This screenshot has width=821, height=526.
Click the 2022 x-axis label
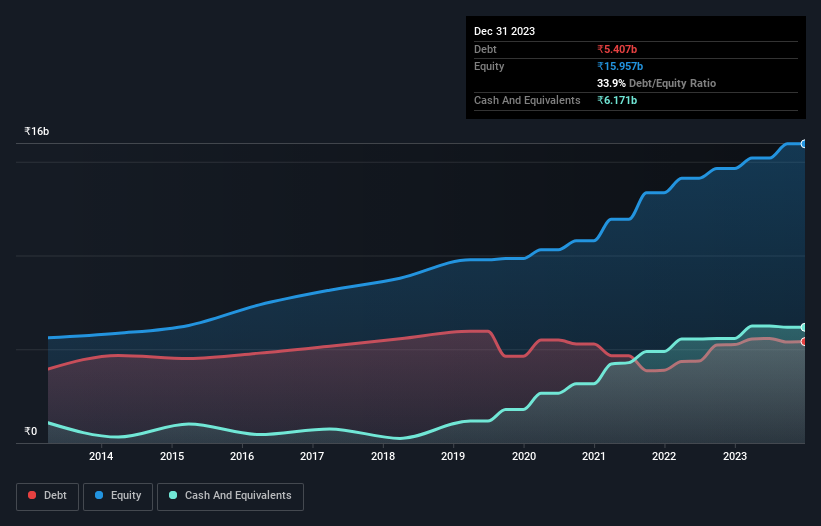click(x=664, y=456)
